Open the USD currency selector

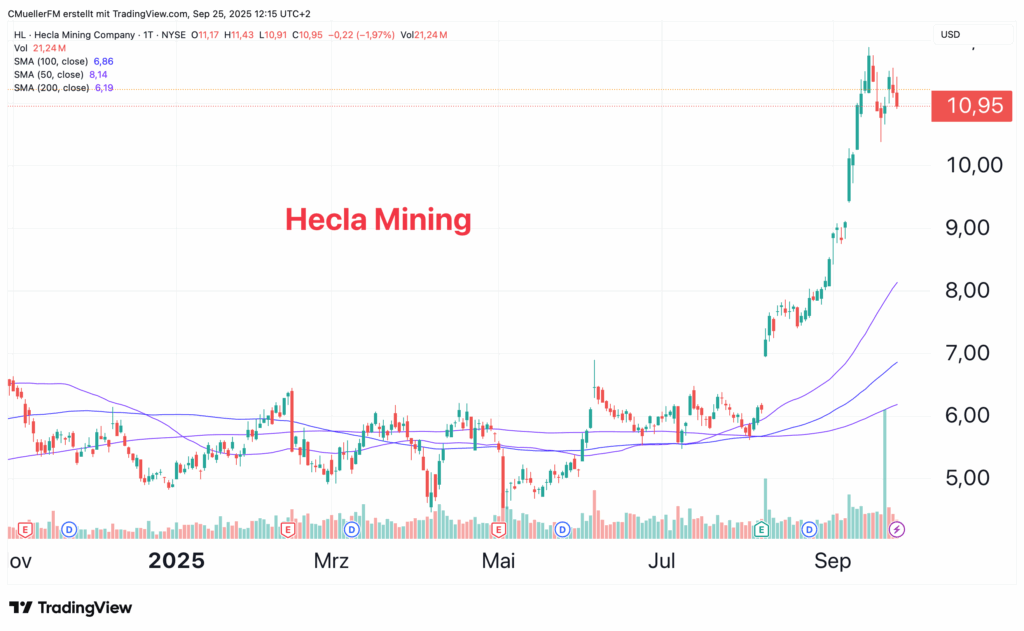[x=950, y=35]
